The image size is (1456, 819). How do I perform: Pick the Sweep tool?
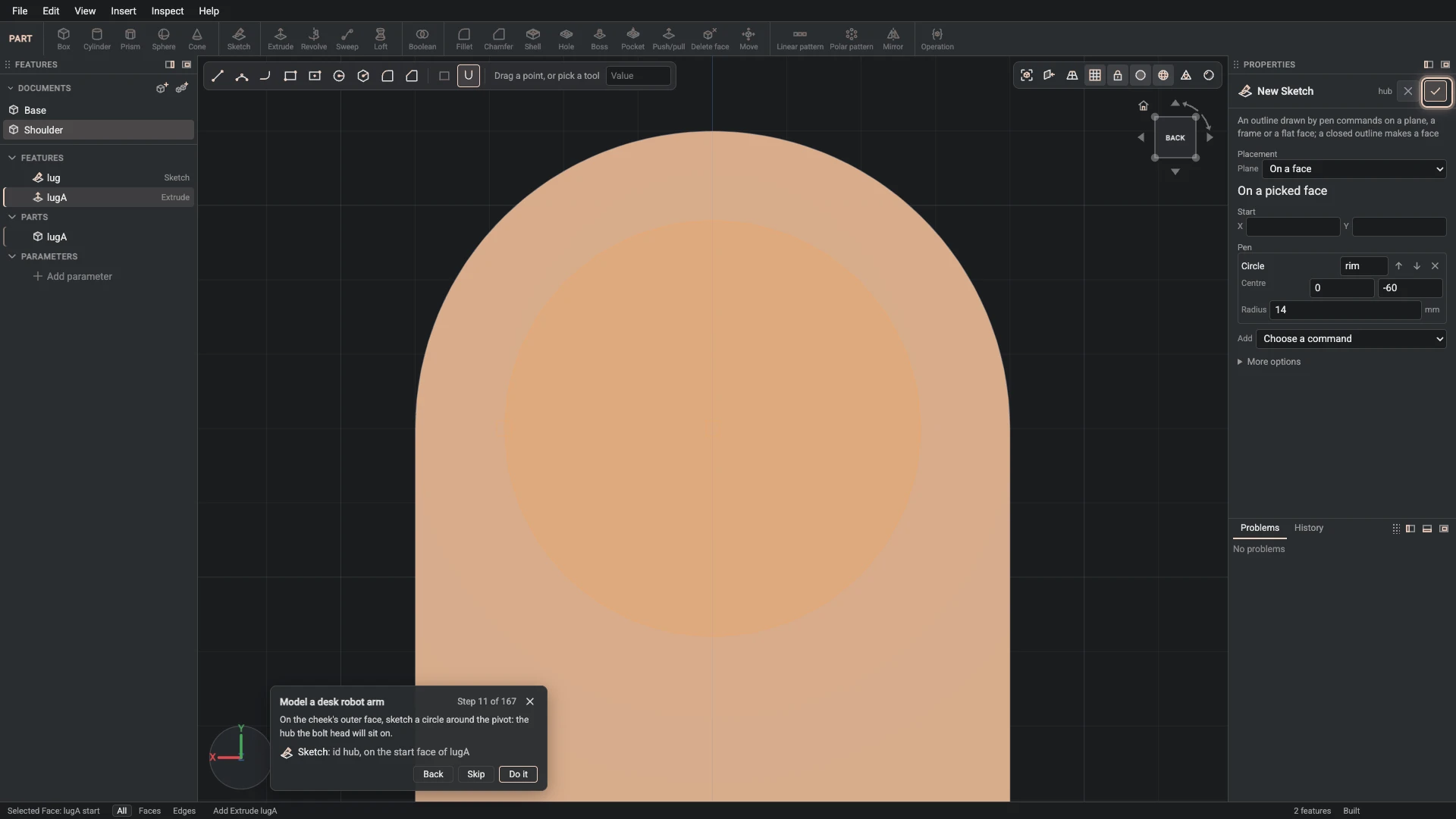347,39
